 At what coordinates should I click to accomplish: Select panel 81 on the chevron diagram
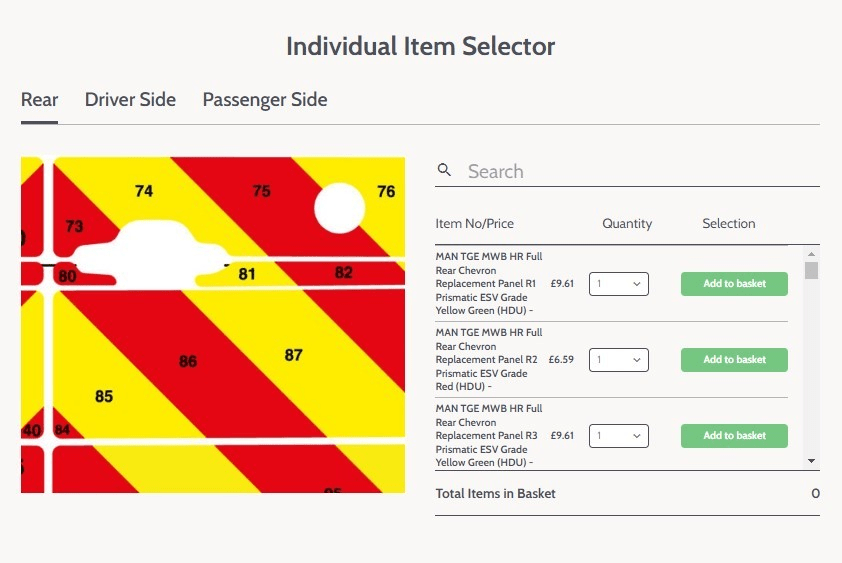(x=247, y=274)
